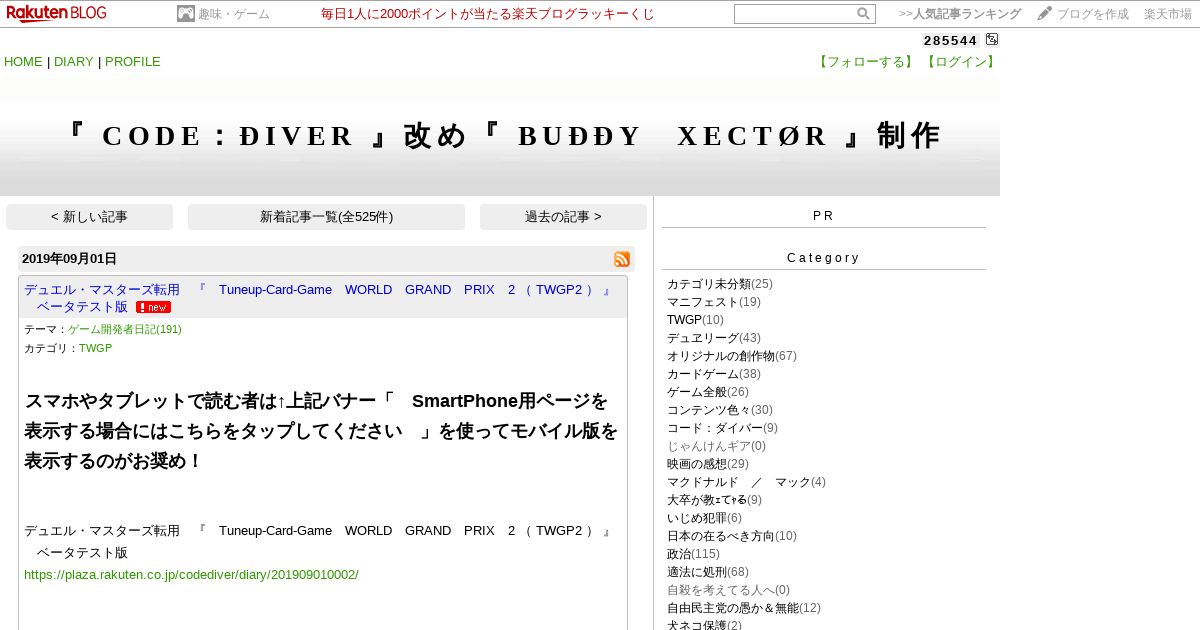Go to 楽天市場 link
This screenshot has height=630, width=1200.
pos(1168,14)
